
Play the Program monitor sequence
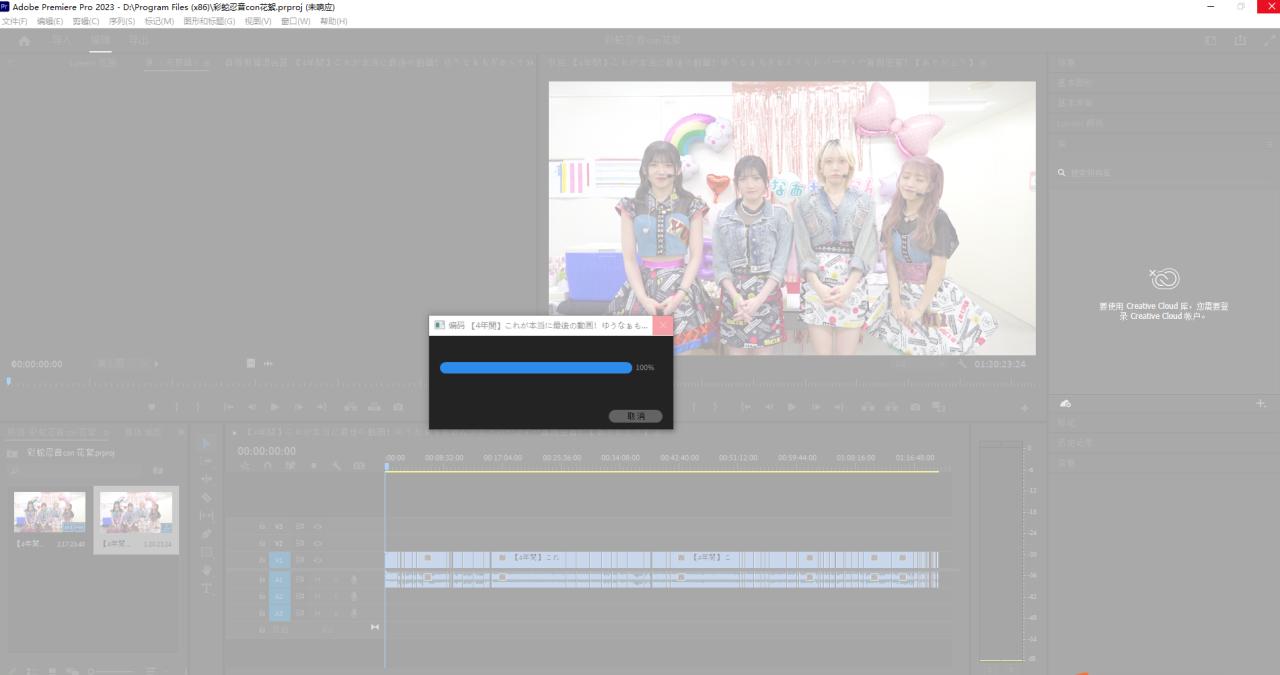pyautogui.click(x=791, y=407)
